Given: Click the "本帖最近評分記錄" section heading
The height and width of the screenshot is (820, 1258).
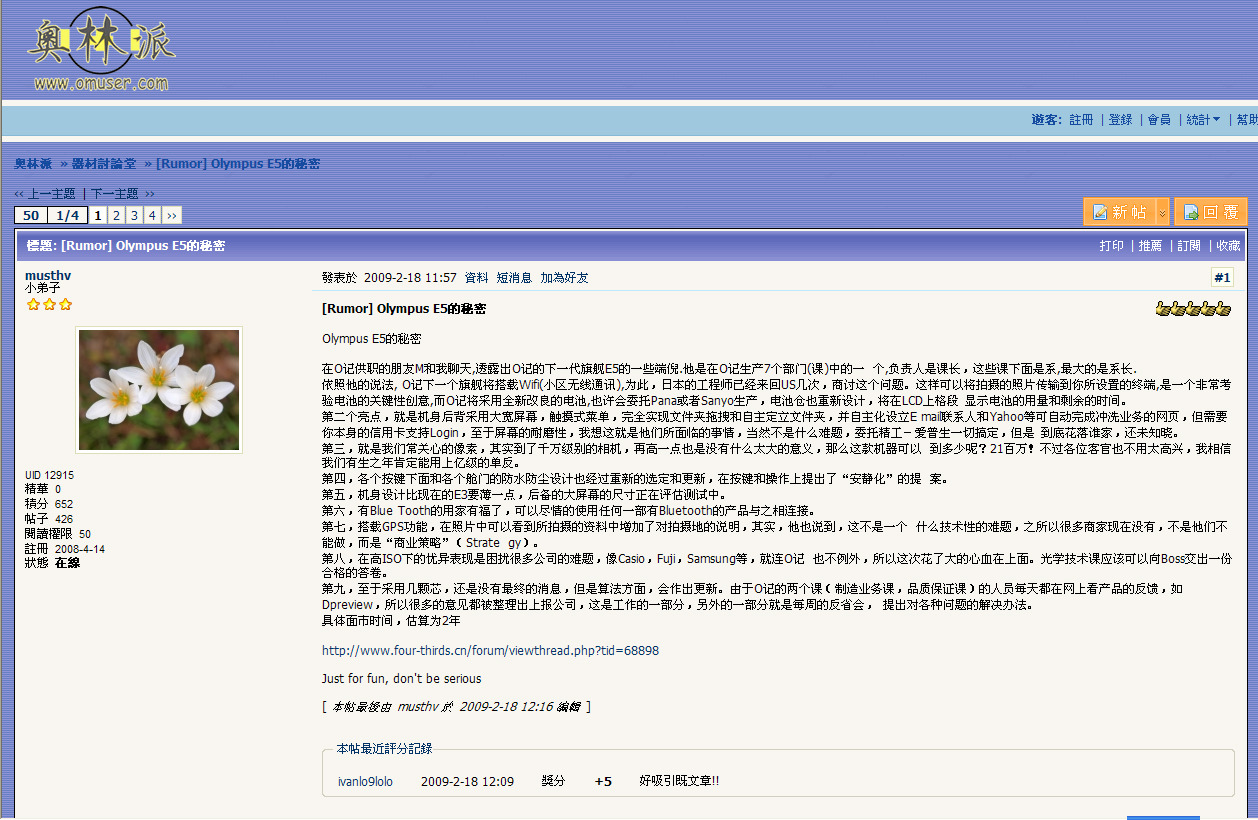Looking at the screenshot, I should coord(384,749).
